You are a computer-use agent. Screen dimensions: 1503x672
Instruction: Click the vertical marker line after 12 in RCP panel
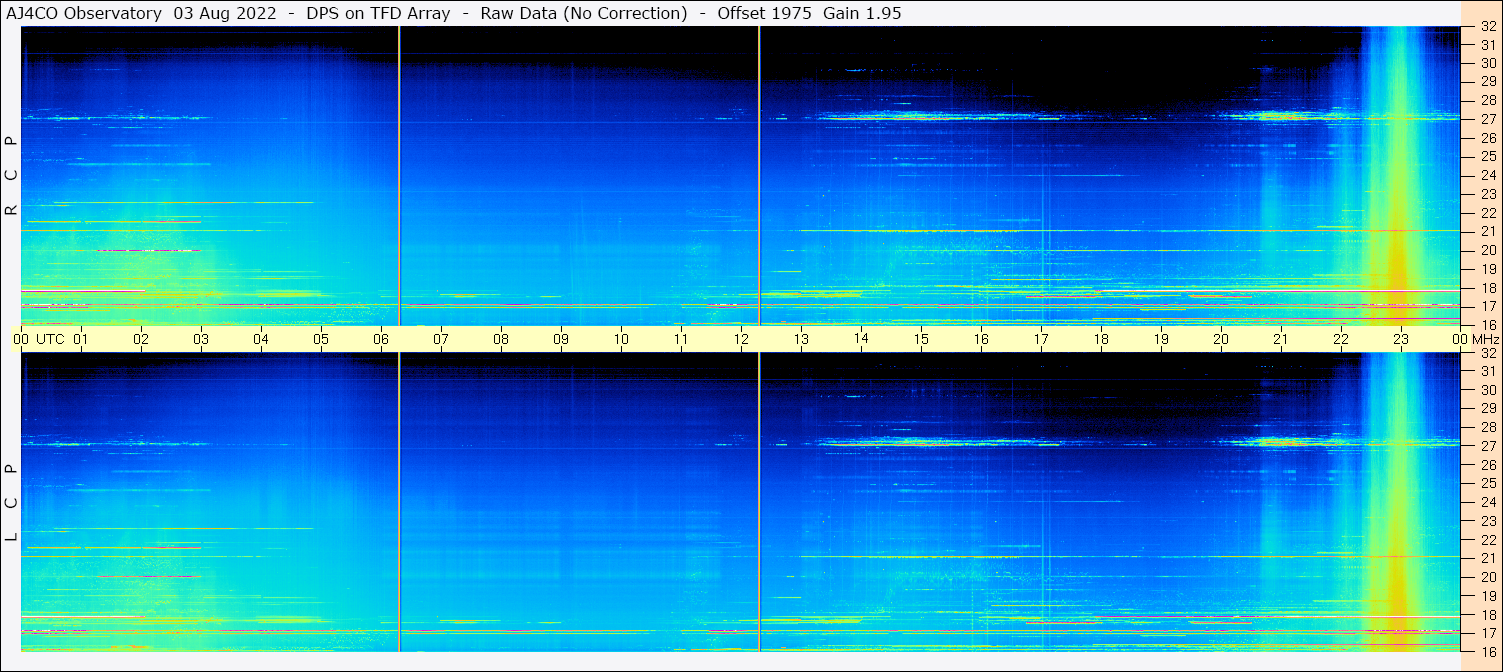[759, 176]
